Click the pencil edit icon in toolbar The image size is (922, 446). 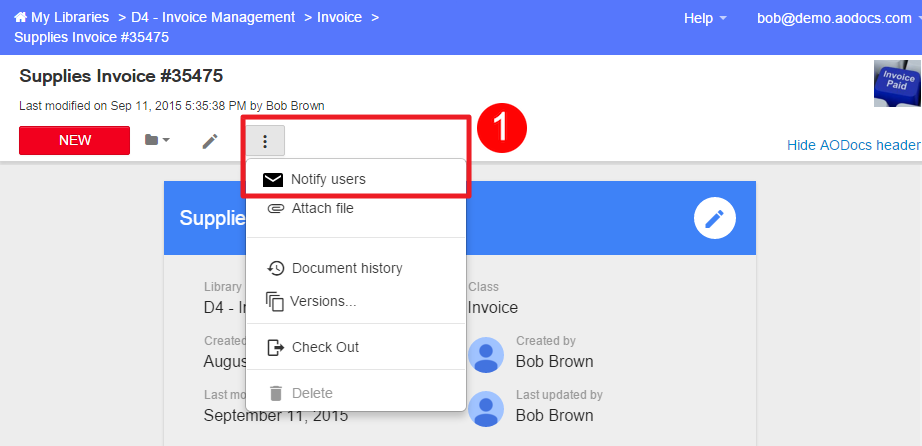210,141
